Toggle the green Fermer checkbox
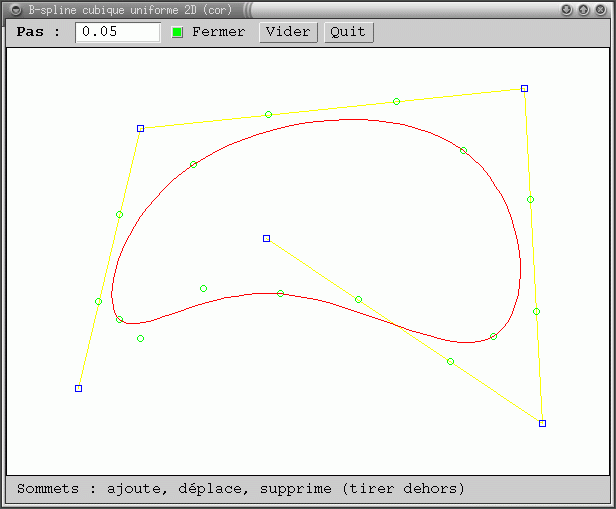Image resolution: width=616 pixels, height=509 pixels. tap(177, 32)
